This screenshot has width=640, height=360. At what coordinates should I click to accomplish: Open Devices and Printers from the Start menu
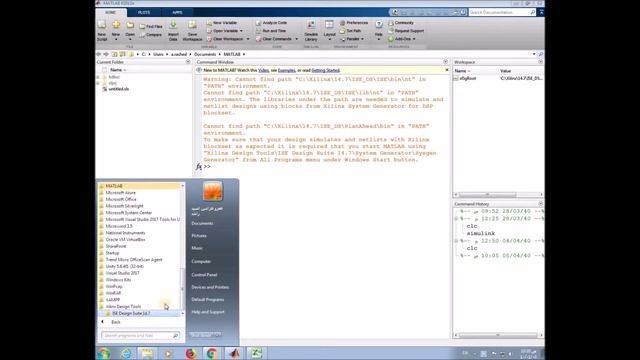click(x=210, y=287)
